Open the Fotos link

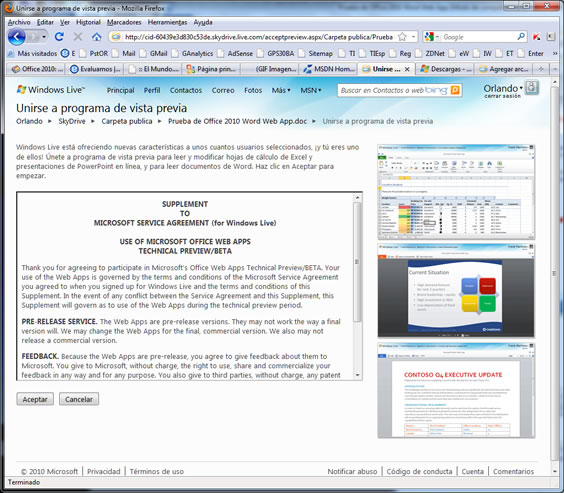point(253,90)
